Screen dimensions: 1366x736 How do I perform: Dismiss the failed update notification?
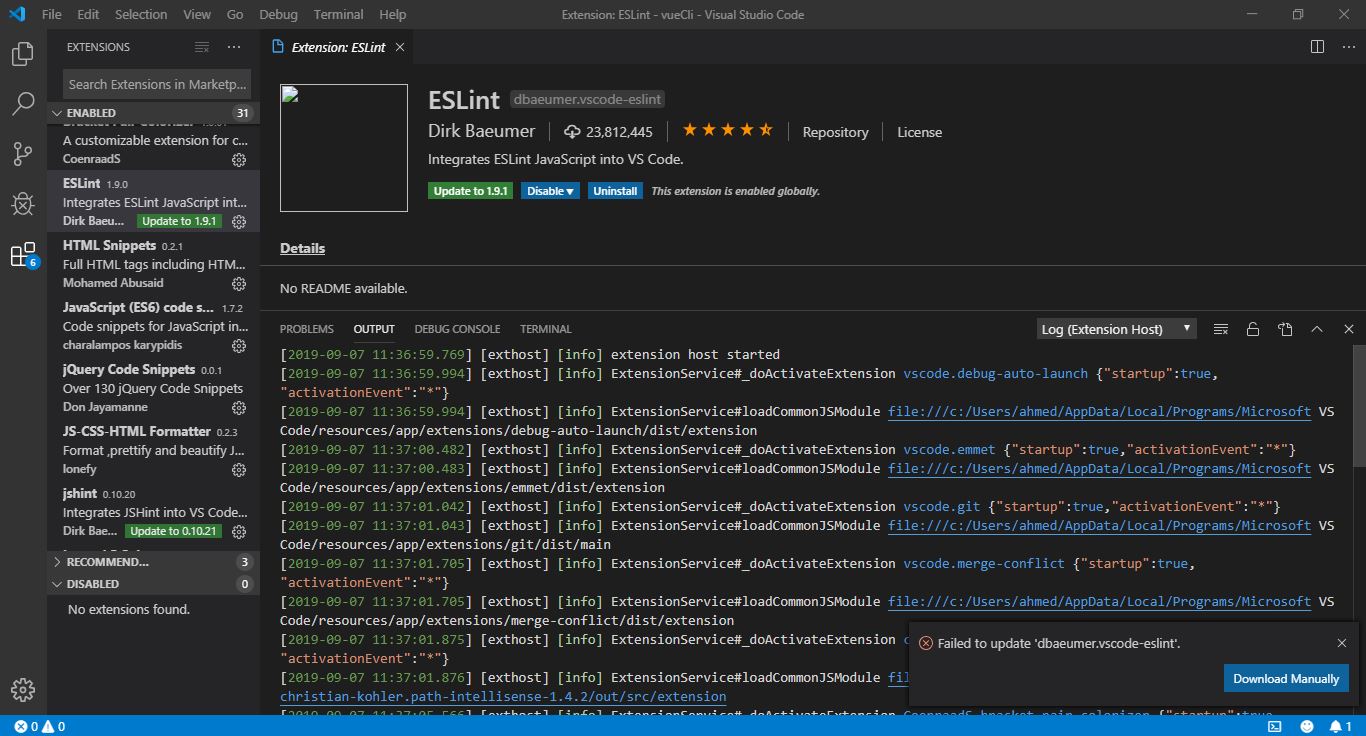(1342, 643)
